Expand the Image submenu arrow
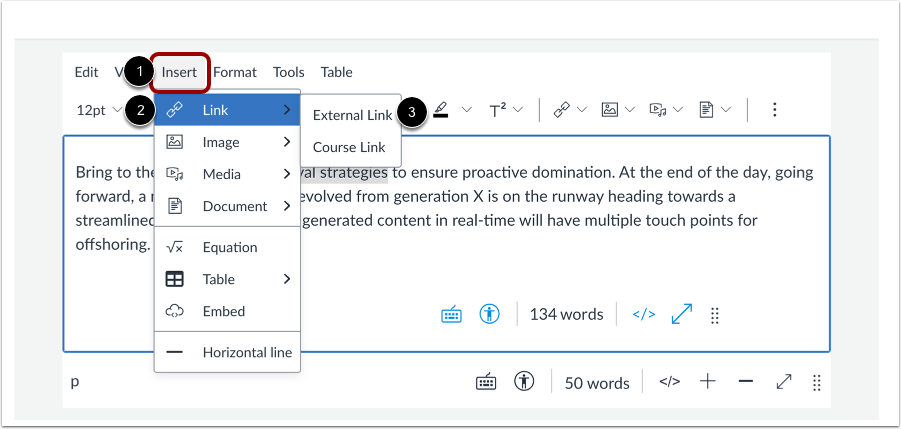Viewport: 901px width, 429px height. click(x=287, y=142)
